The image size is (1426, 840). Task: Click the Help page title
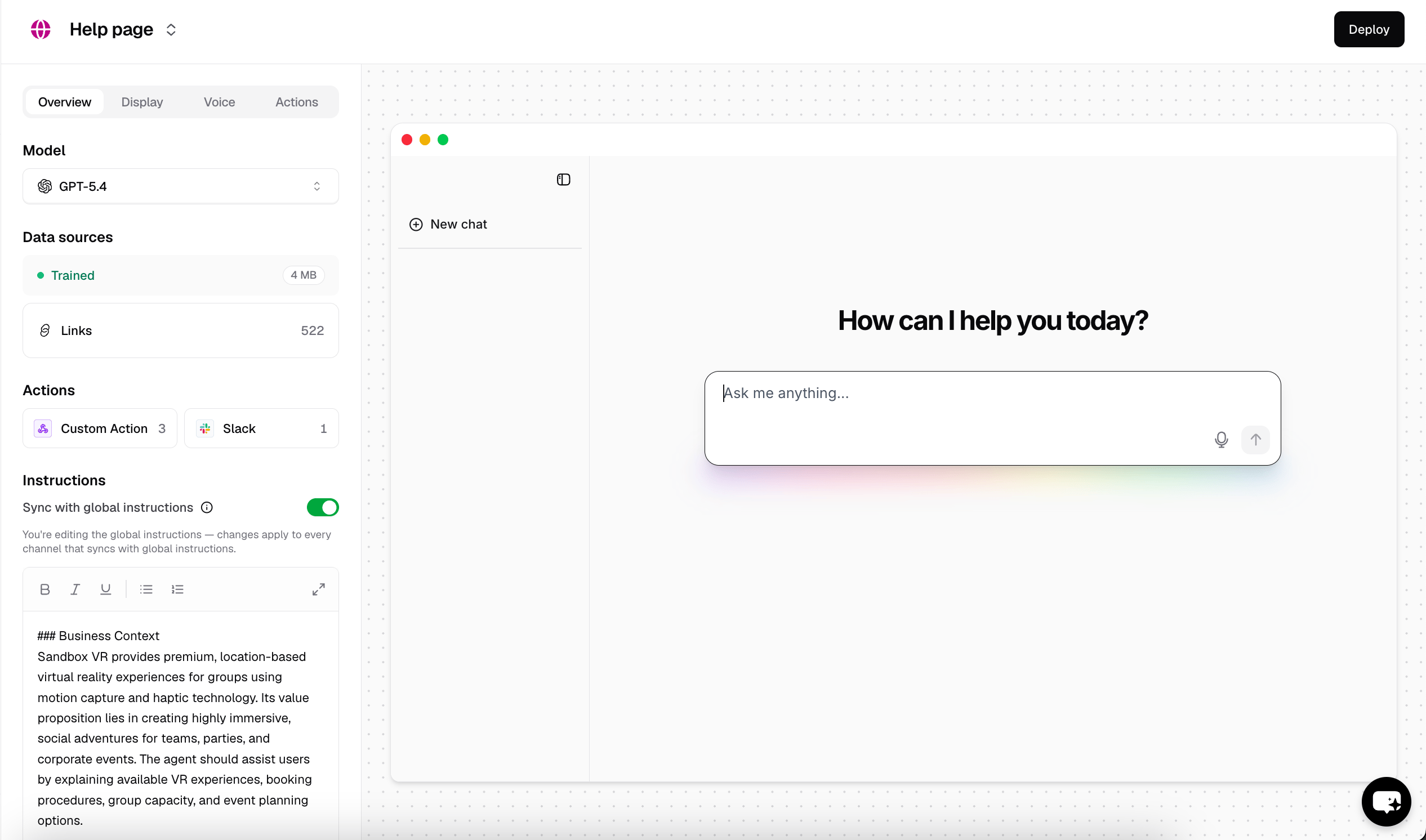(111, 29)
